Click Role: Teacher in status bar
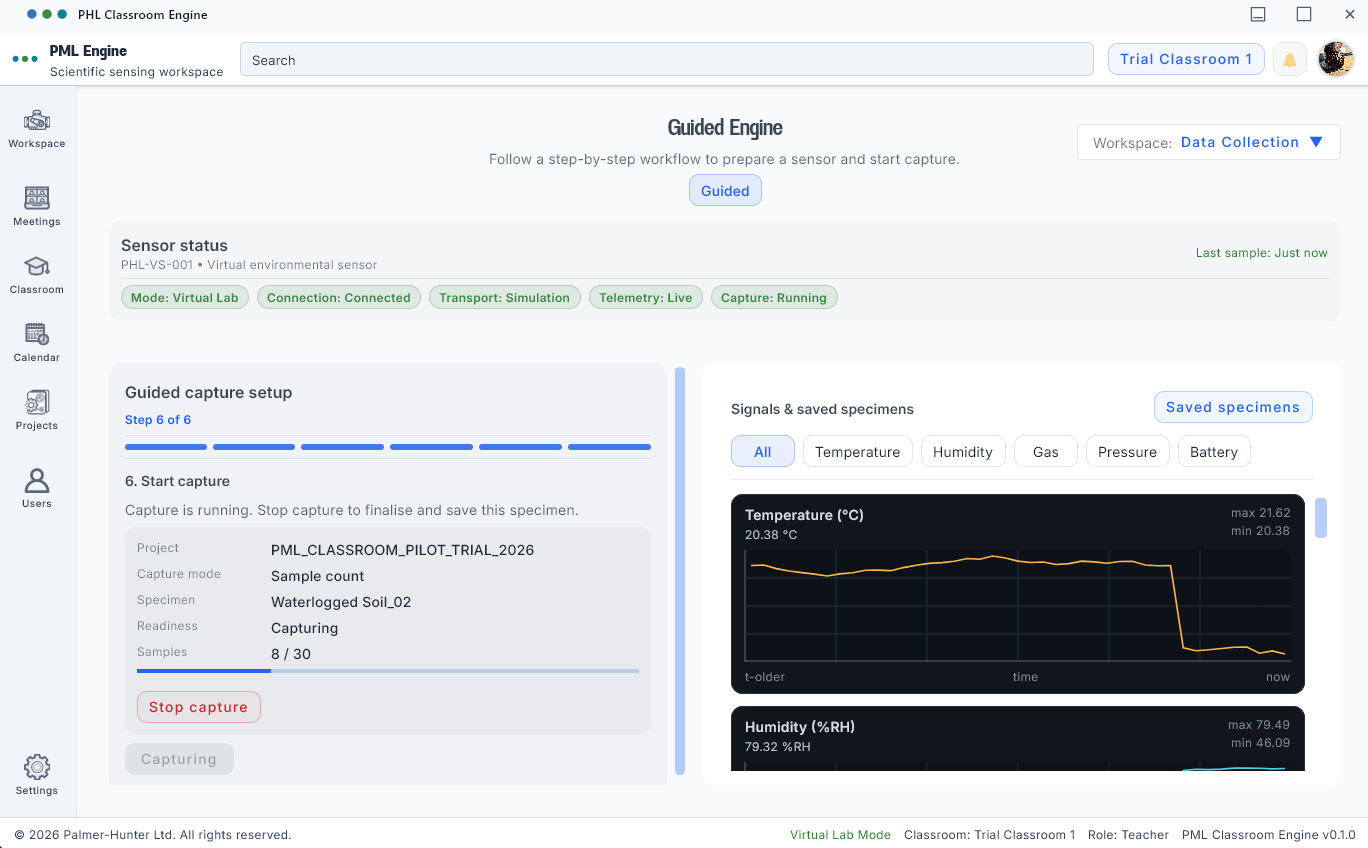Image resolution: width=1368 pixels, height=848 pixels. click(x=1129, y=835)
